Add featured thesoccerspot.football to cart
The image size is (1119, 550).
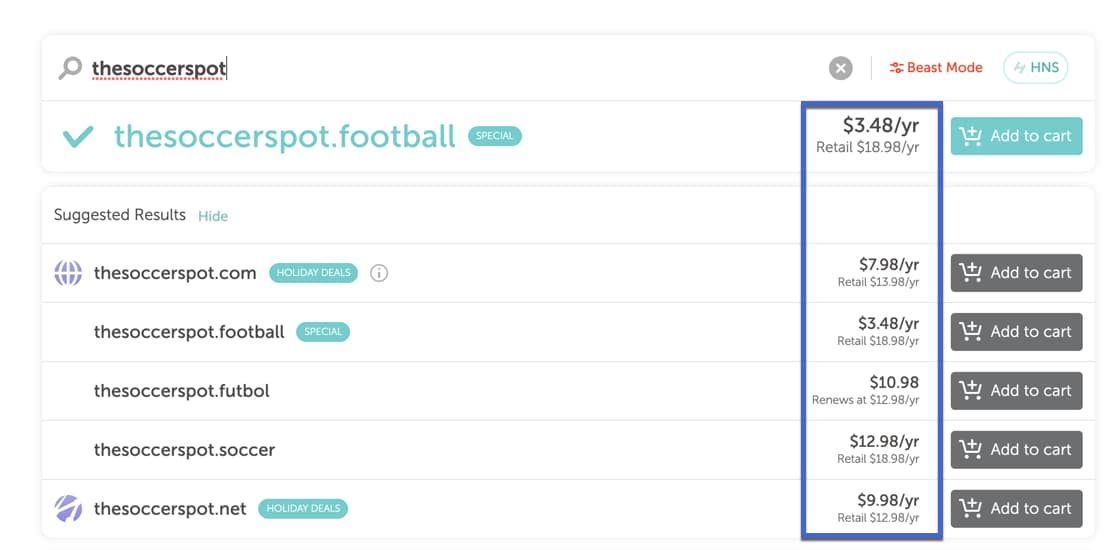(1016, 136)
